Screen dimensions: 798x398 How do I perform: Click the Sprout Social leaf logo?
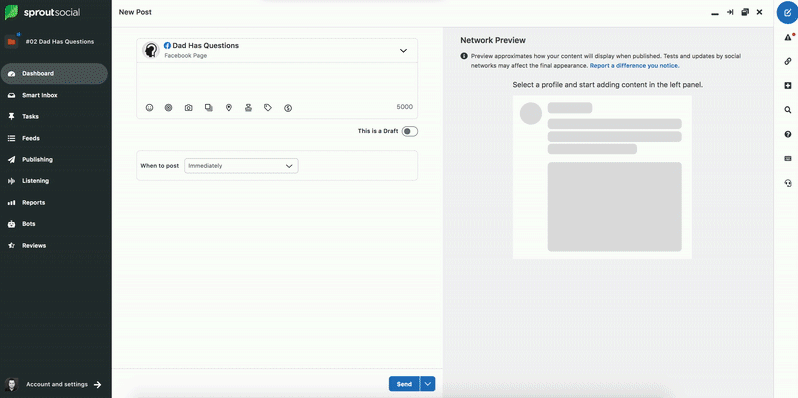12,12
